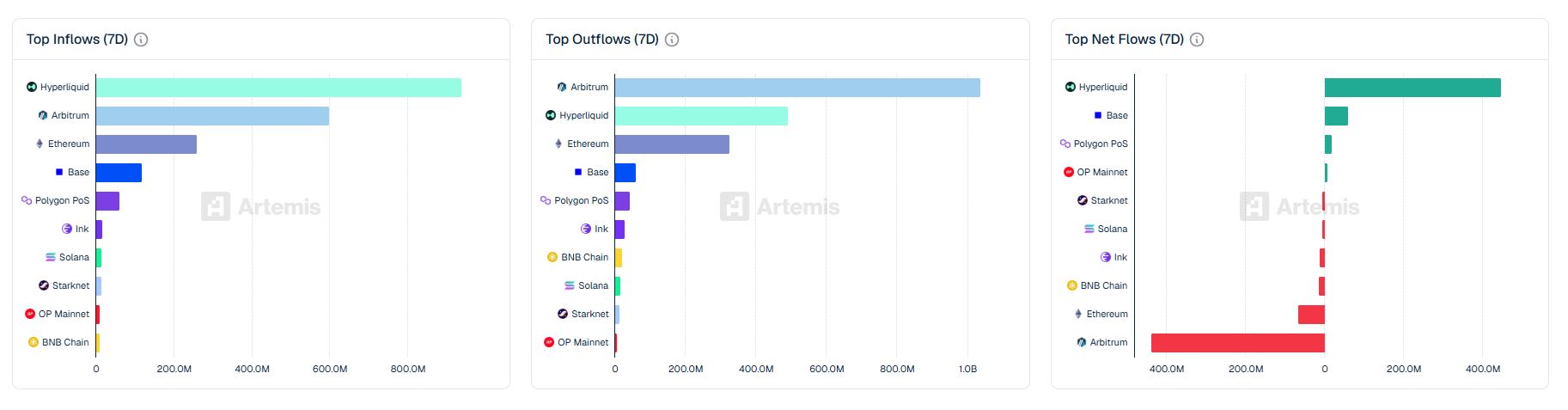Image resolution: width=1568 pixels, height=410 pixels.
Task: Click the Ink label in Top Outflows
Action: pyautogui.click(x=601, y=229)
